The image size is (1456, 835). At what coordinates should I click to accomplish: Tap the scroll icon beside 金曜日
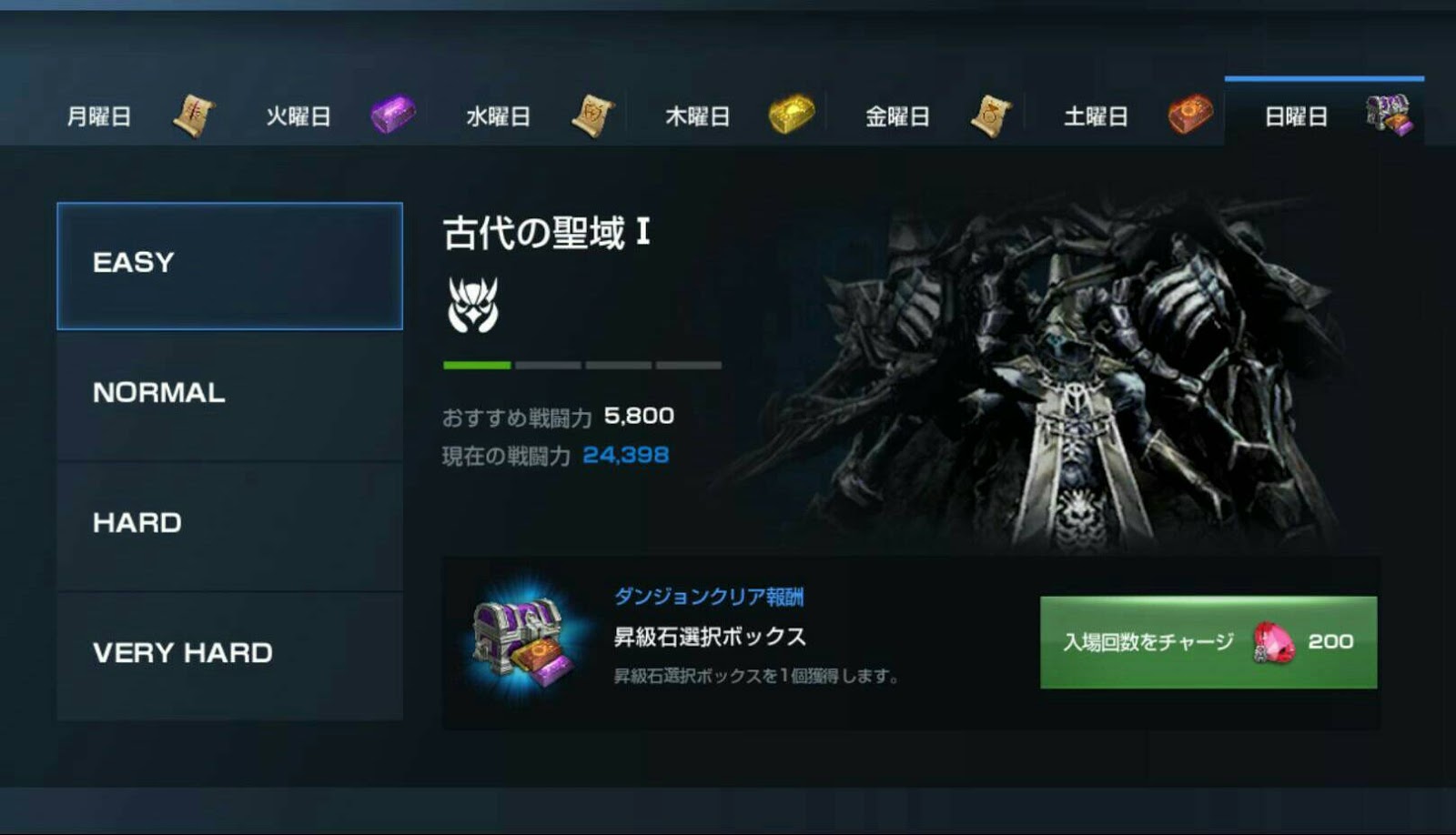(x=992, y=116)
